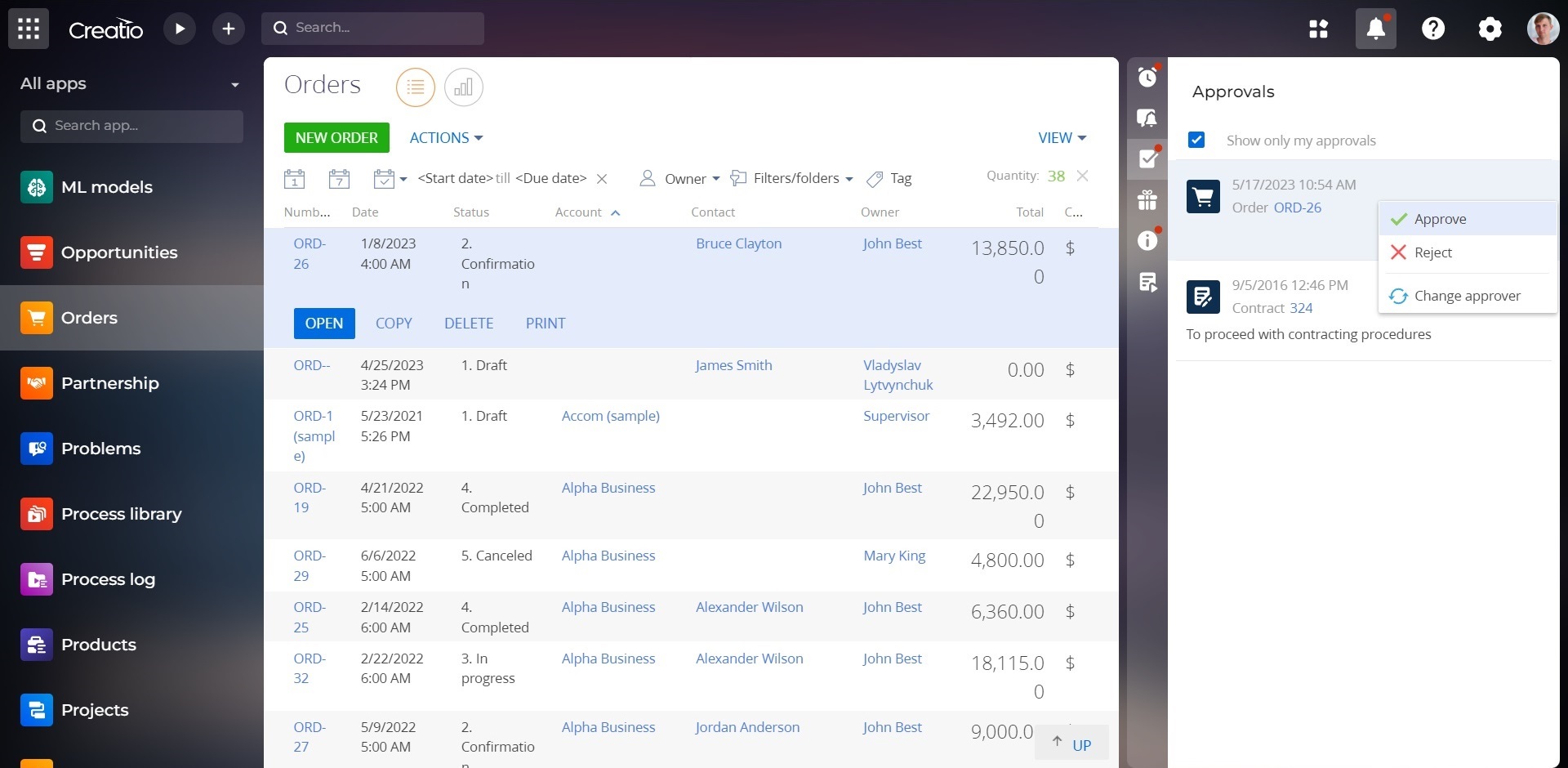
Task: Open approvals checkmark tab in side panel
Action: [x=1147, y=159]
